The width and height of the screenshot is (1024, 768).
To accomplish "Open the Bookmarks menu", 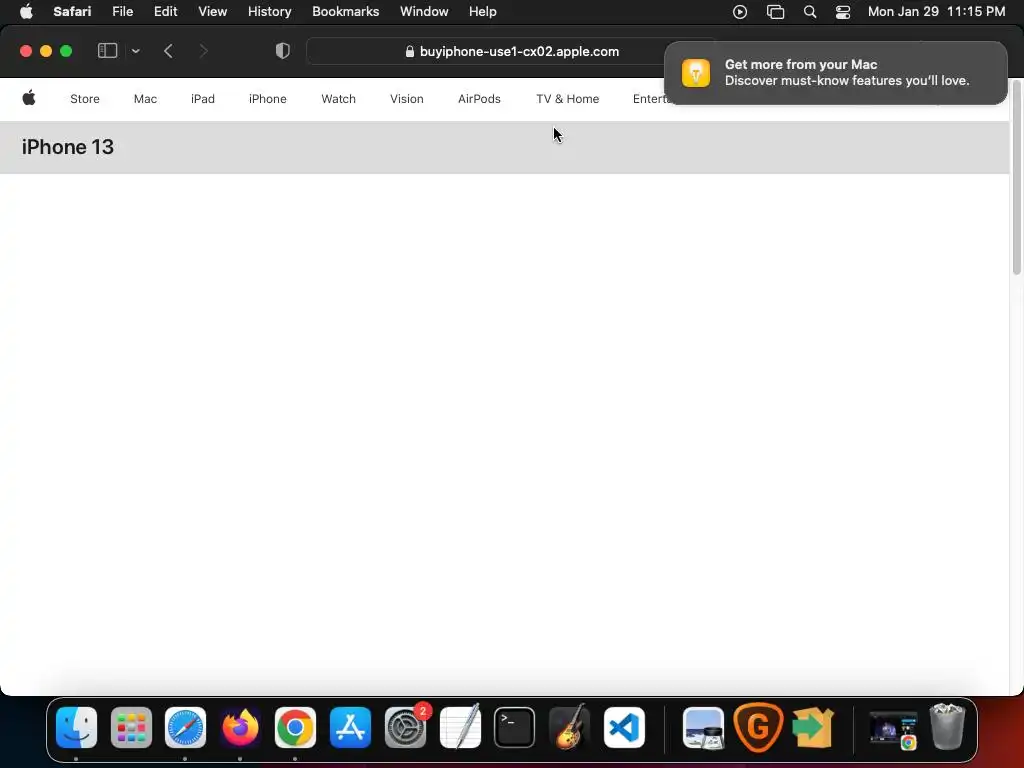I will pyautogui.click(x=345, y=12).
